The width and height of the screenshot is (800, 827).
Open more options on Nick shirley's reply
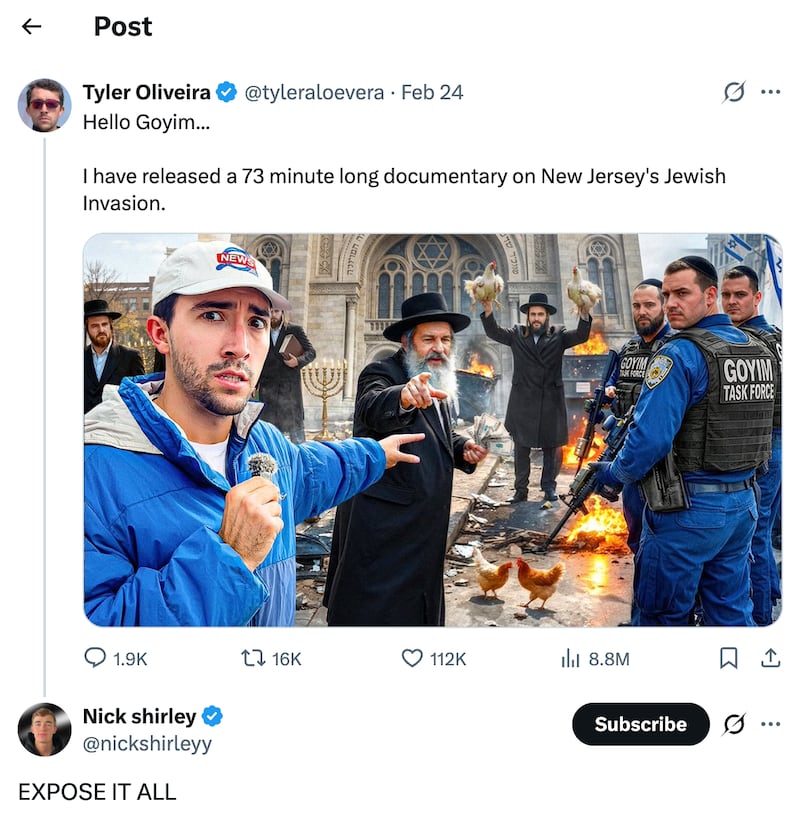click(x=771, y=725)
